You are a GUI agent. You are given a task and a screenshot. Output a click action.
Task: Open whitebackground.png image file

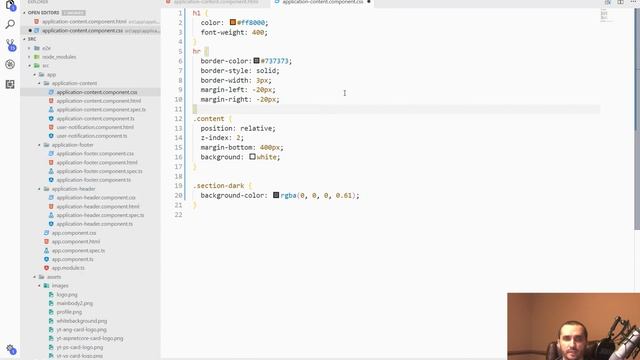coord(82,321)
